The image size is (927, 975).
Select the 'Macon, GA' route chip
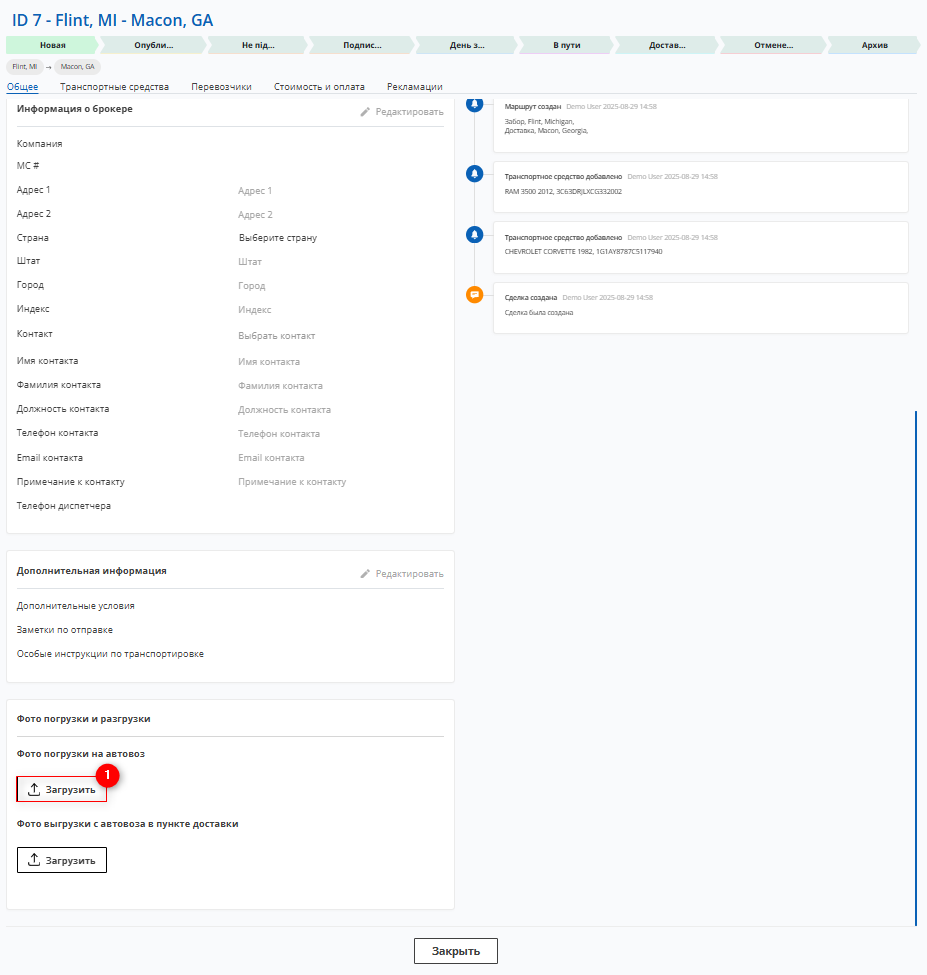click(x=77, y=67)
